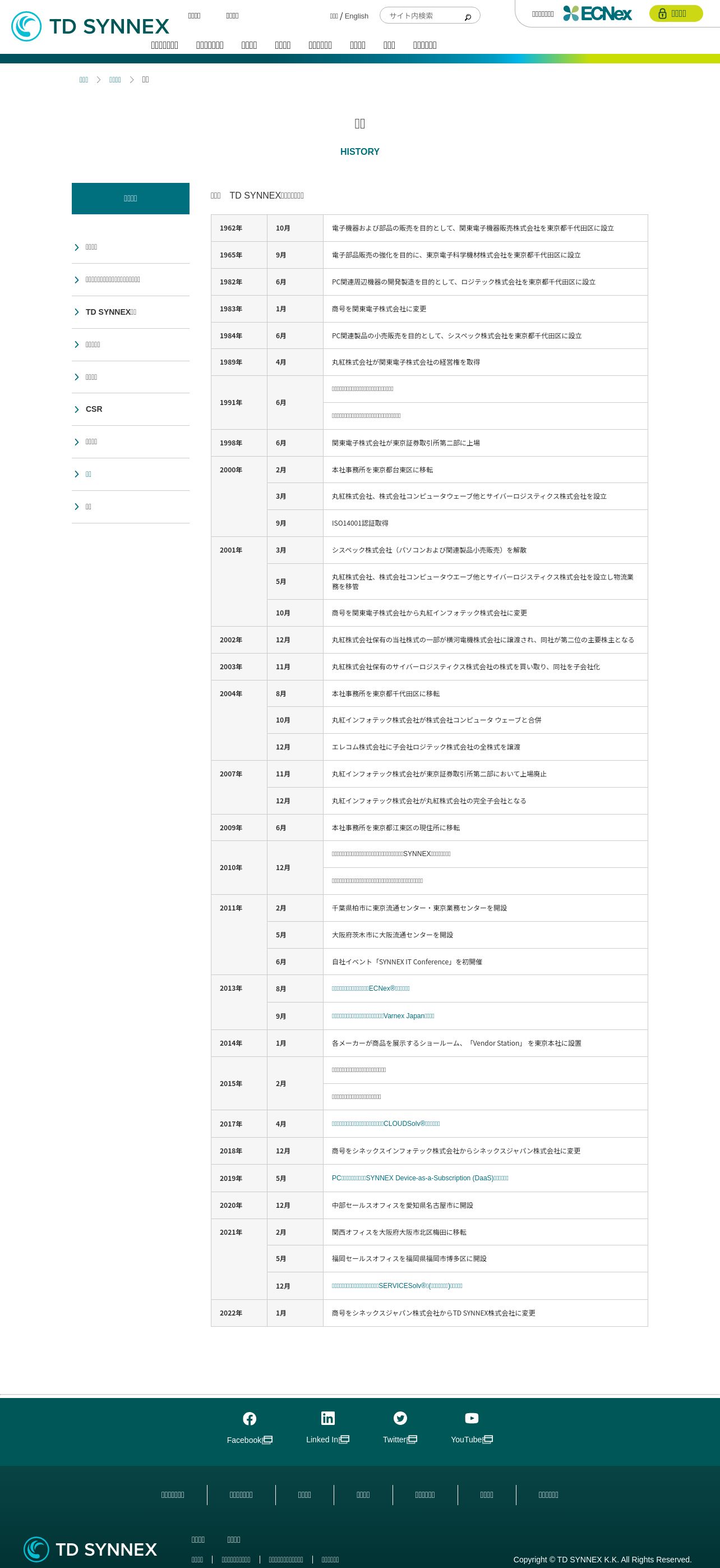Click the 2010年 year cell
720x1568 pixels.
[238, 868]
